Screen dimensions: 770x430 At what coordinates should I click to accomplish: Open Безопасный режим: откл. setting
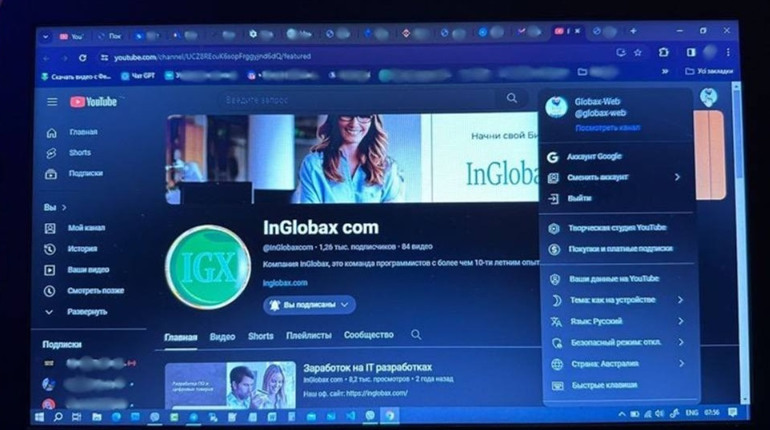tap(615, 342)
